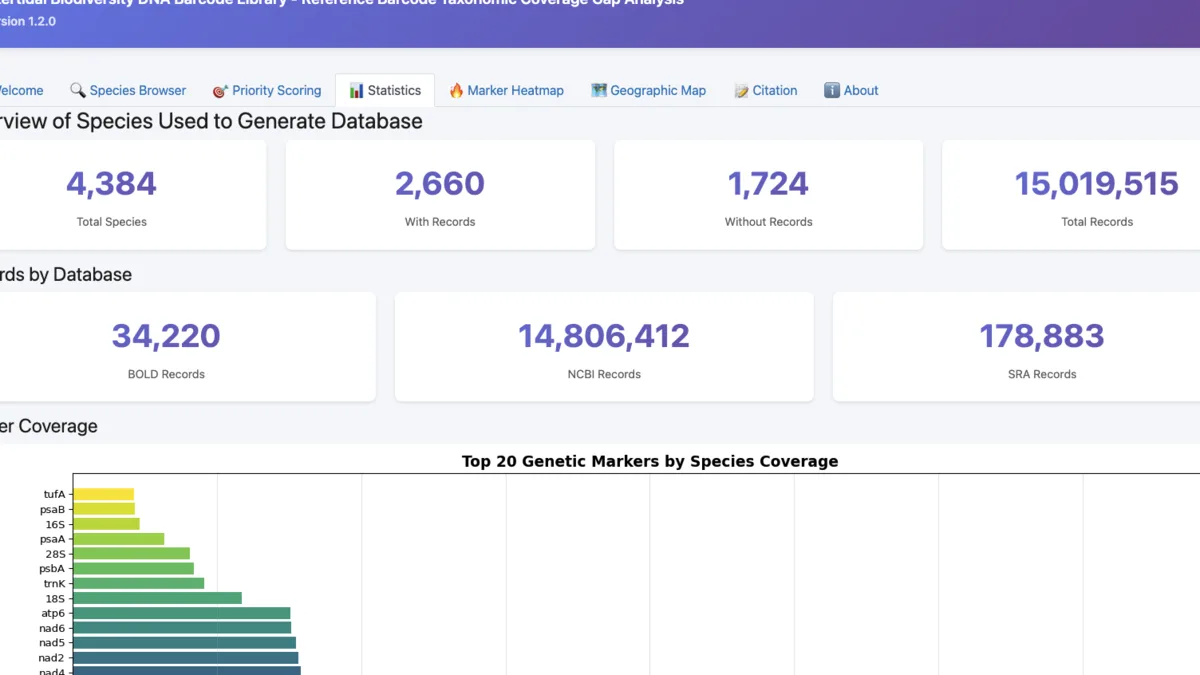Screen dimensions: 1200x675
Task: Click the target icon on Priority Scoring tab
Action: click(220, 90)
